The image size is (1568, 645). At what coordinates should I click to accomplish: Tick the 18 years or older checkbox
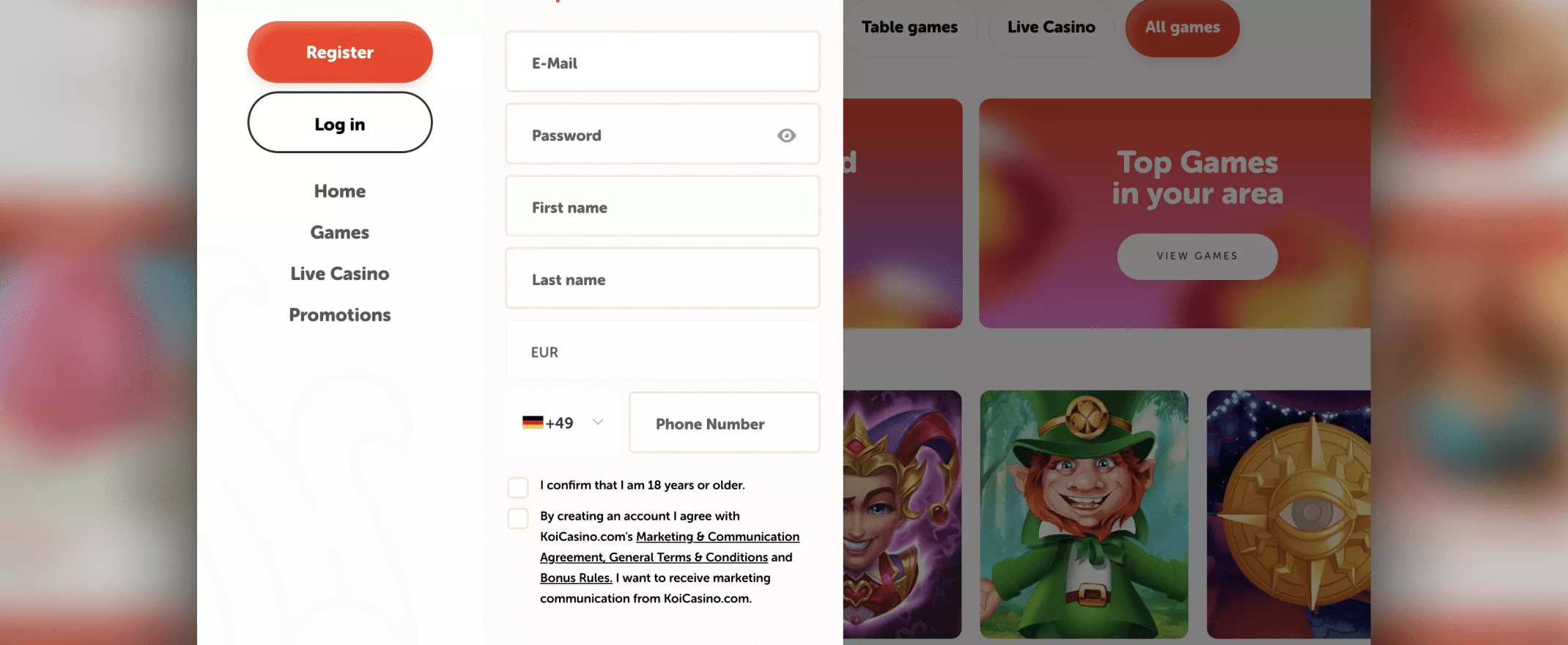coord(518,487)
